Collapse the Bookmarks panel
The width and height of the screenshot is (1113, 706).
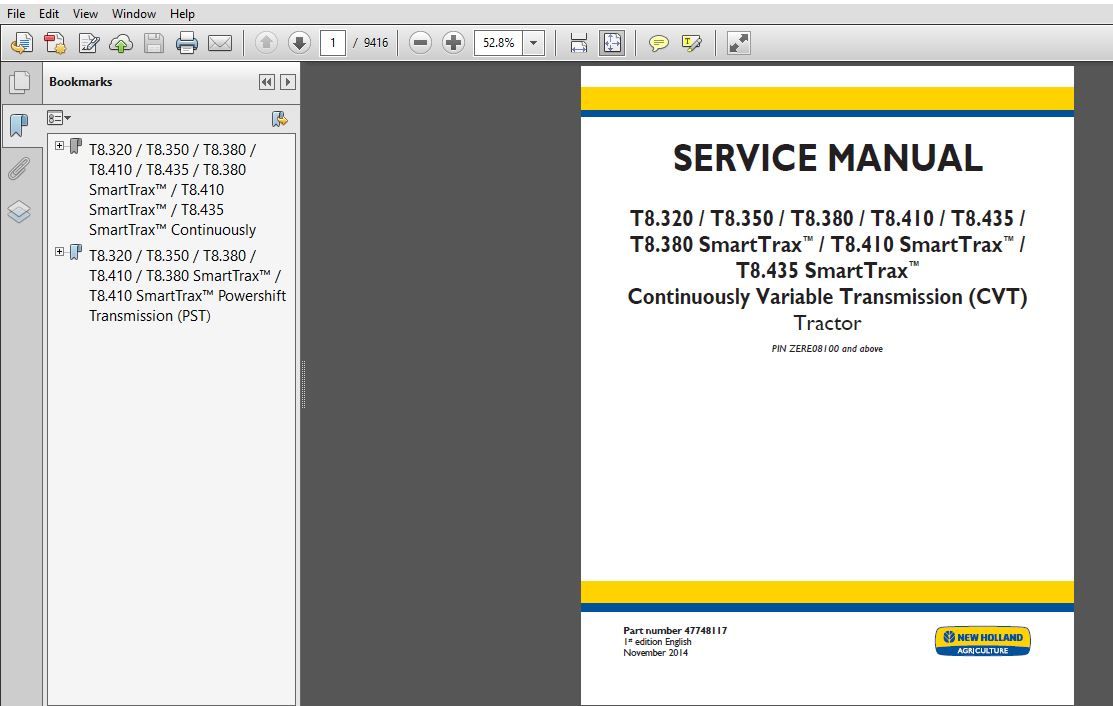pyautogui.click(x=265, y=82)
